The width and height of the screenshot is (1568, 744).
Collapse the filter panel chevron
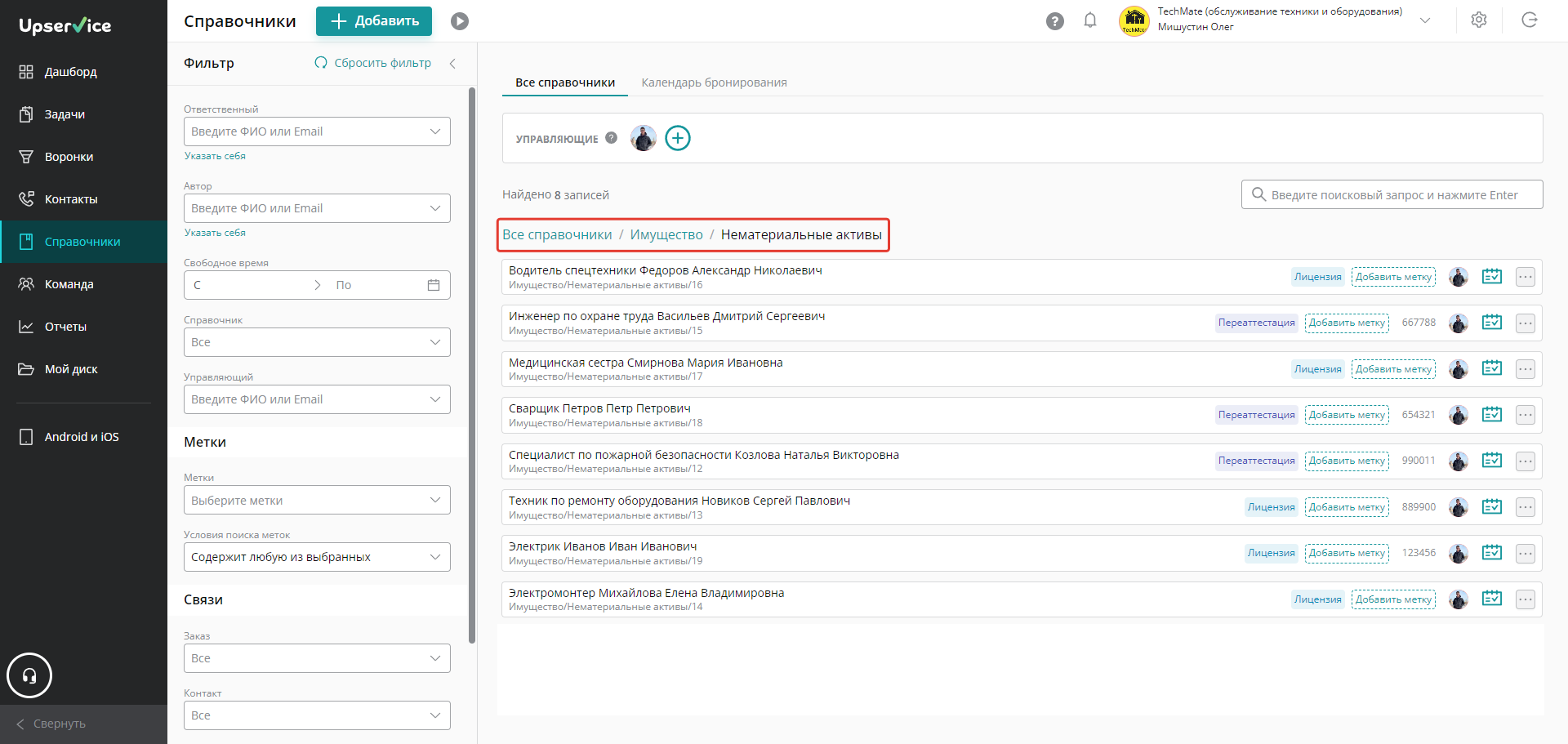point(452,63)
